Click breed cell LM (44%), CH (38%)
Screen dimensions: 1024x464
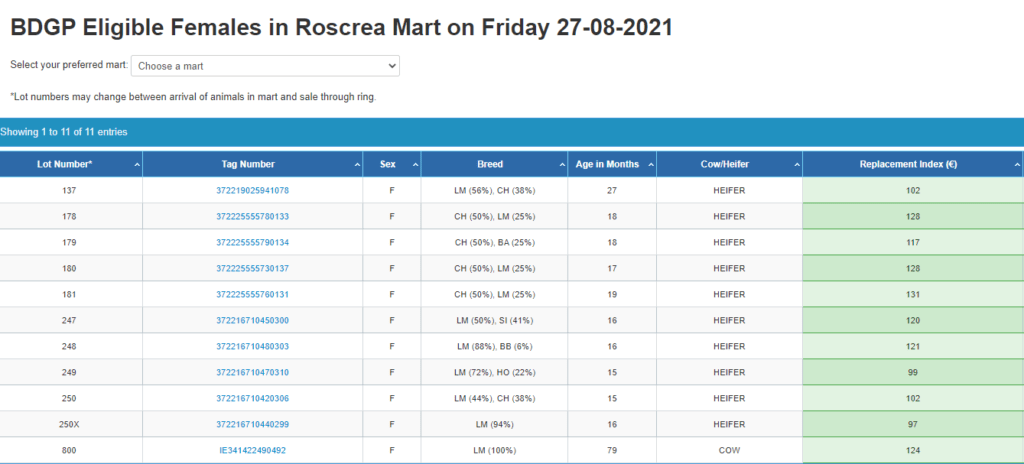coord(494,398)
